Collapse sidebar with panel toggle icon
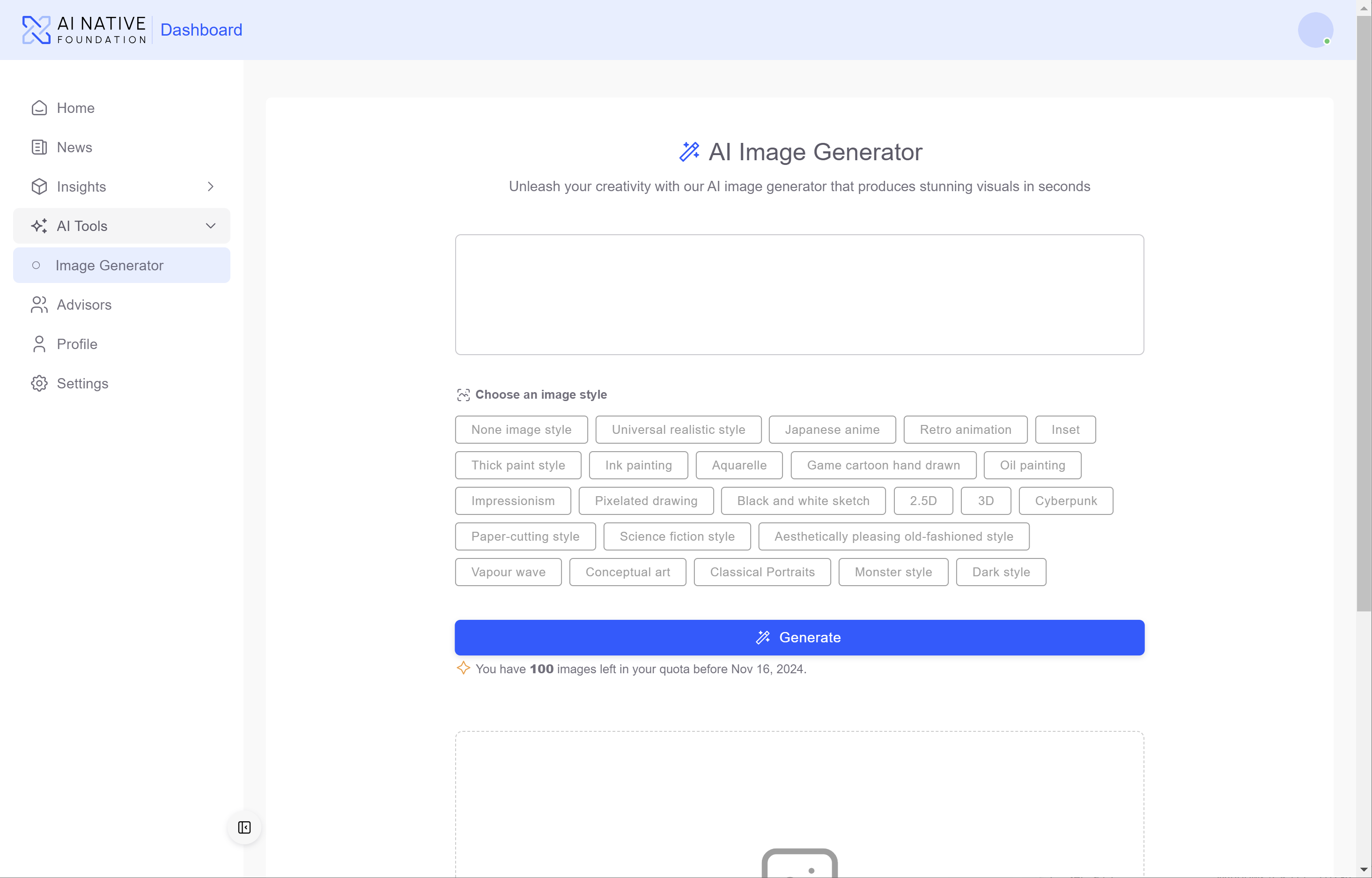 coord(244,827)
